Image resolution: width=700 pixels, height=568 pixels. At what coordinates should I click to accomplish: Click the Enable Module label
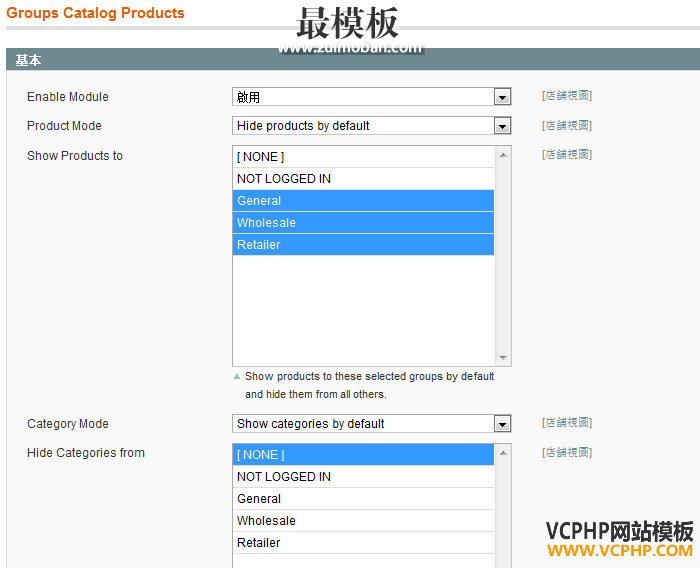pyautogui.click(x=68, y=97)
